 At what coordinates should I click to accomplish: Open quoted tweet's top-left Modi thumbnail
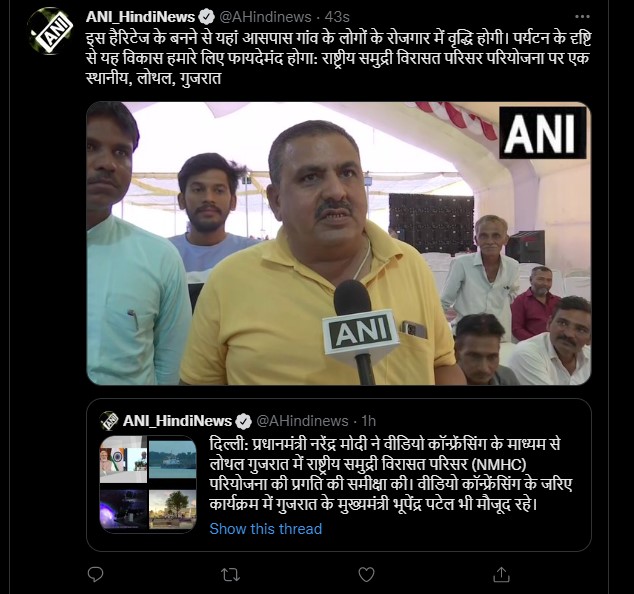tap(123, 459)
